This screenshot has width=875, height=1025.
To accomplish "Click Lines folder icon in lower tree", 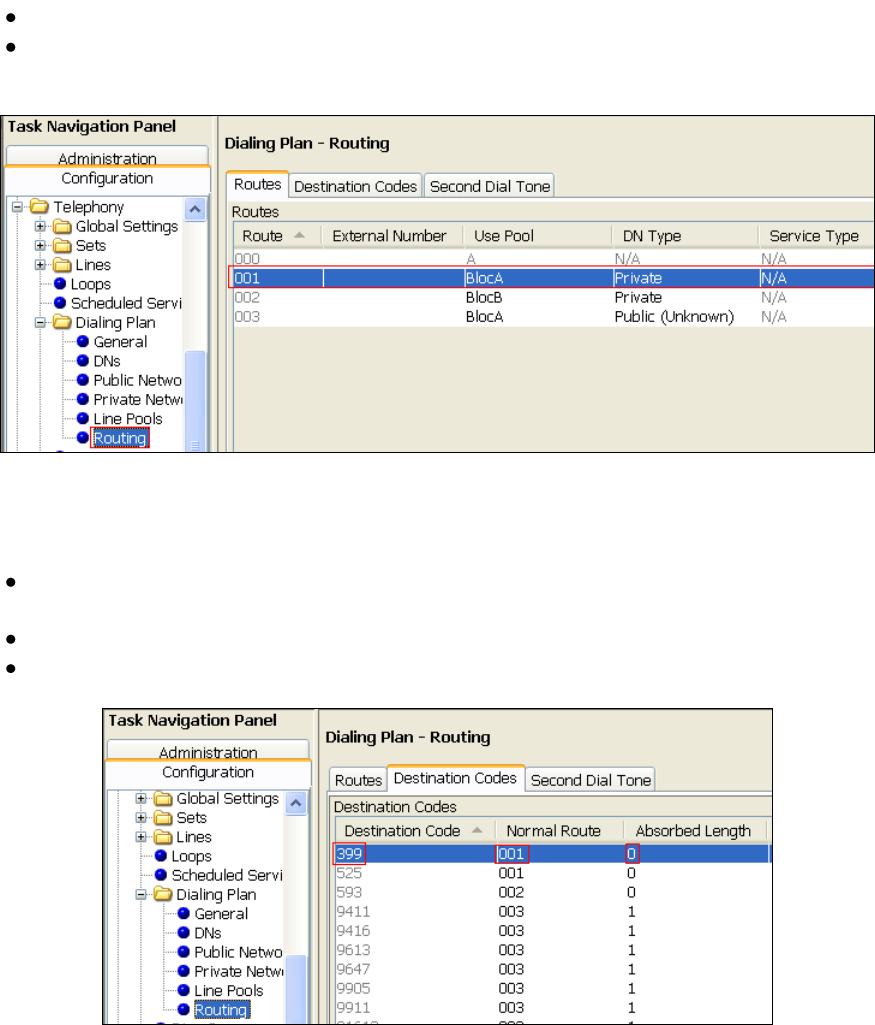I will coord(163,837).
